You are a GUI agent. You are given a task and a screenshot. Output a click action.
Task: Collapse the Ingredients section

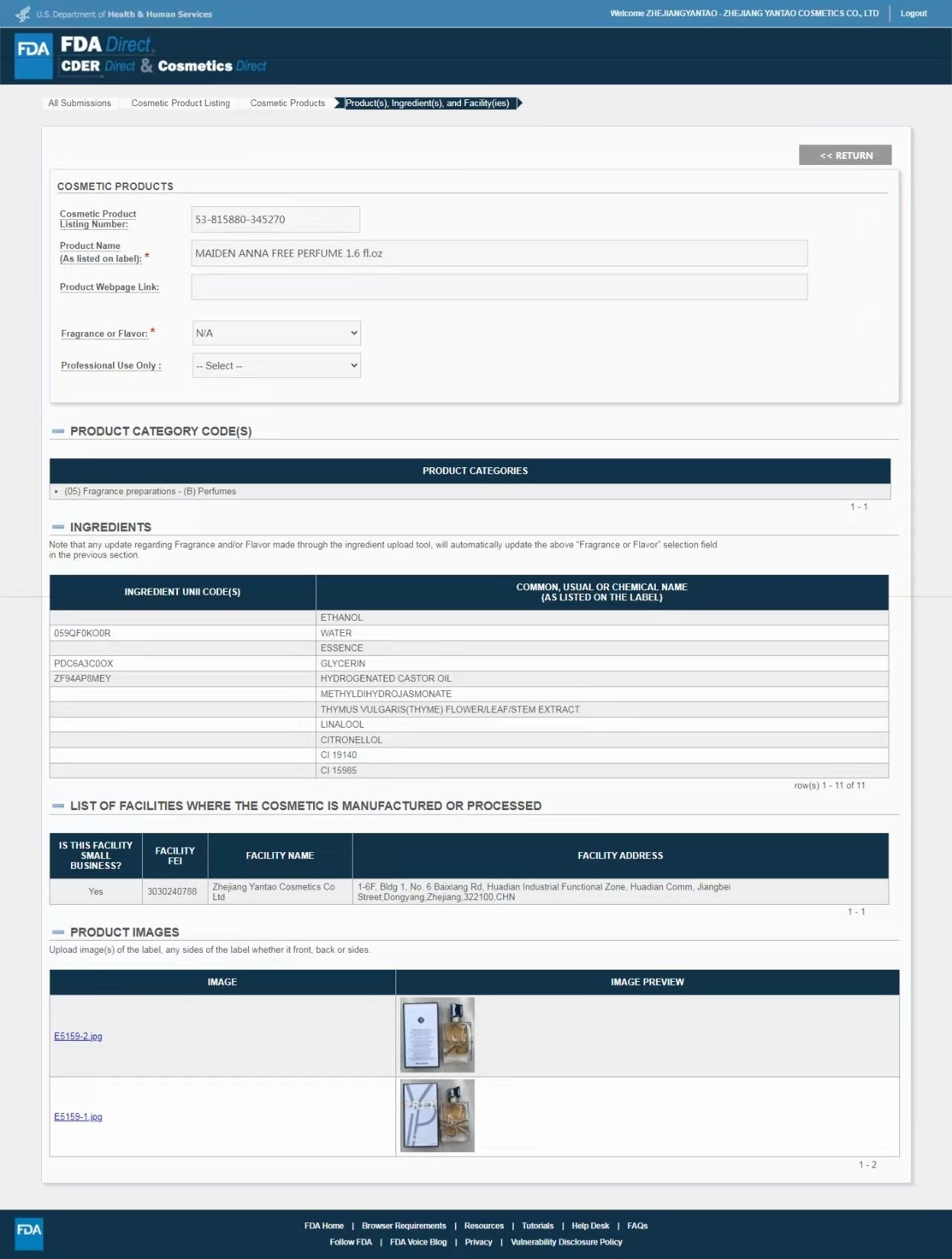[x=58, y=528]
